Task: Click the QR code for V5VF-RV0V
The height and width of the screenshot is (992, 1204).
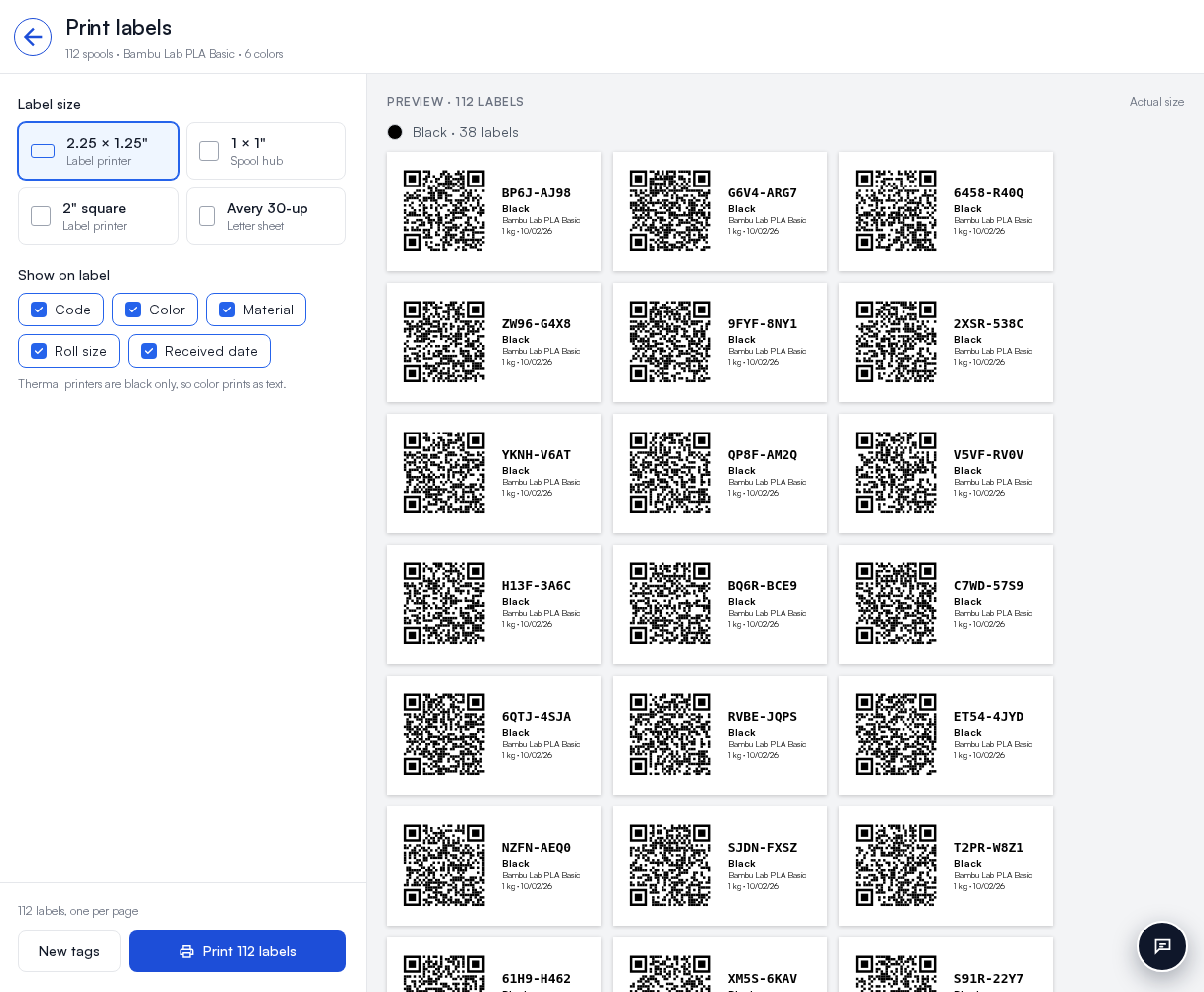Action: tap(897, 472)
